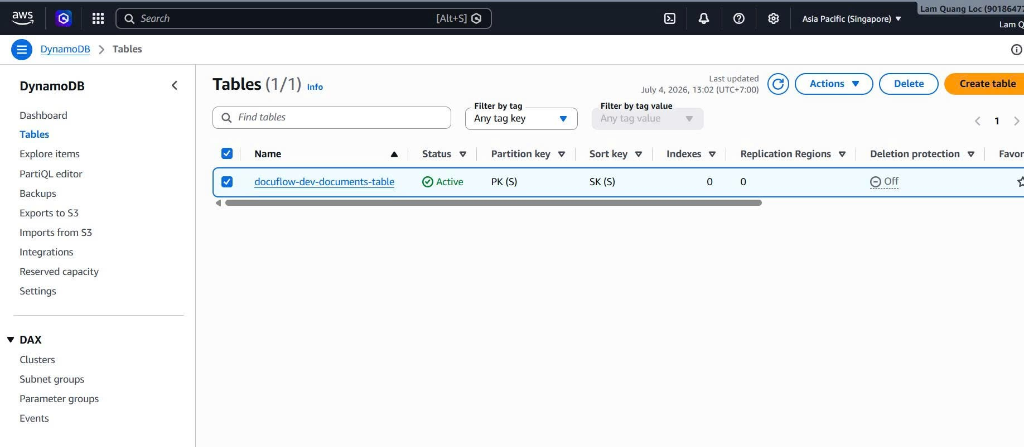Open DAX Events page
Viewport: 1024px width, 447px height.
[34, 419]
